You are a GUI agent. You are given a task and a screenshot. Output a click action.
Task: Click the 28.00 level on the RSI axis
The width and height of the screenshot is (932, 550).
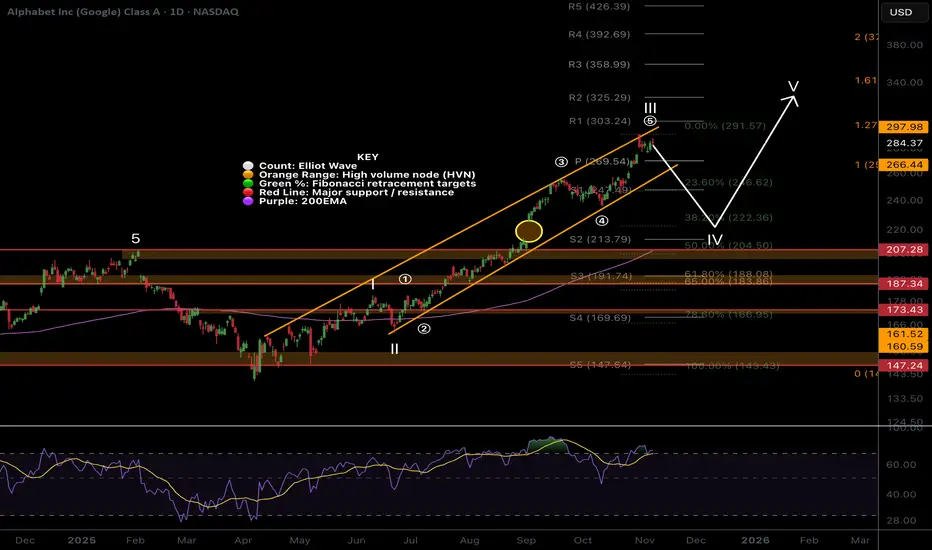(x=900, y=521)
